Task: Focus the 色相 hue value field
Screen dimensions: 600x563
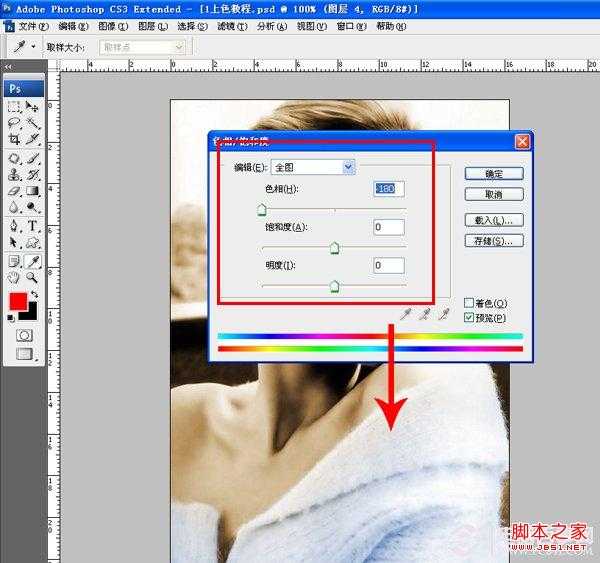Action: pyautogui.click(x=389, y=189)
